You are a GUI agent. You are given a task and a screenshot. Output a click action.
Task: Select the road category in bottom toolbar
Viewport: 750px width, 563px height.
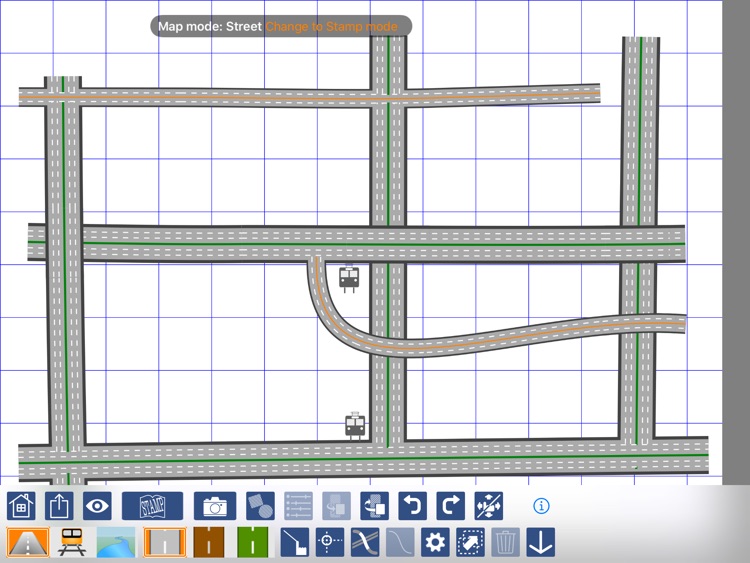[x=27, y=543]
